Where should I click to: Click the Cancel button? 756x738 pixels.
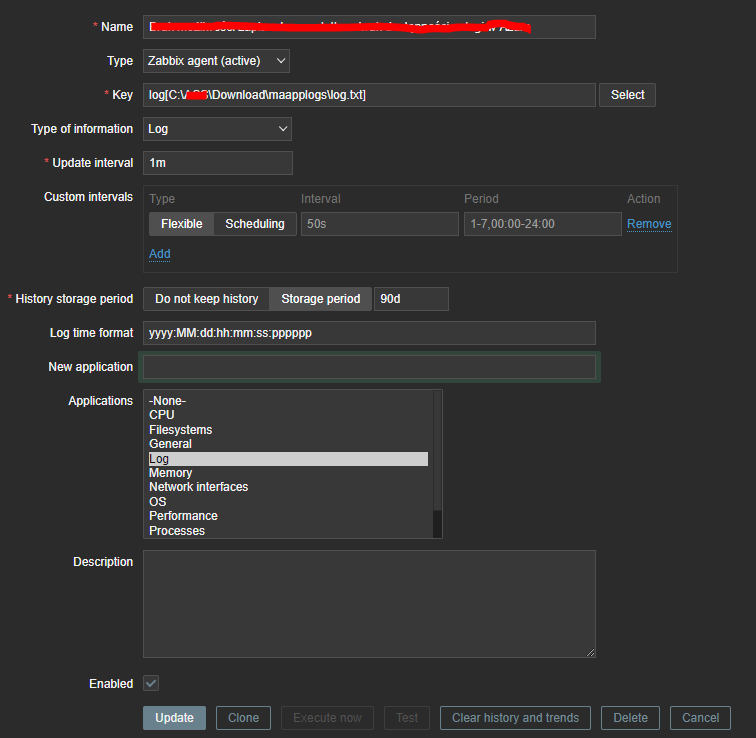[700, 718]
